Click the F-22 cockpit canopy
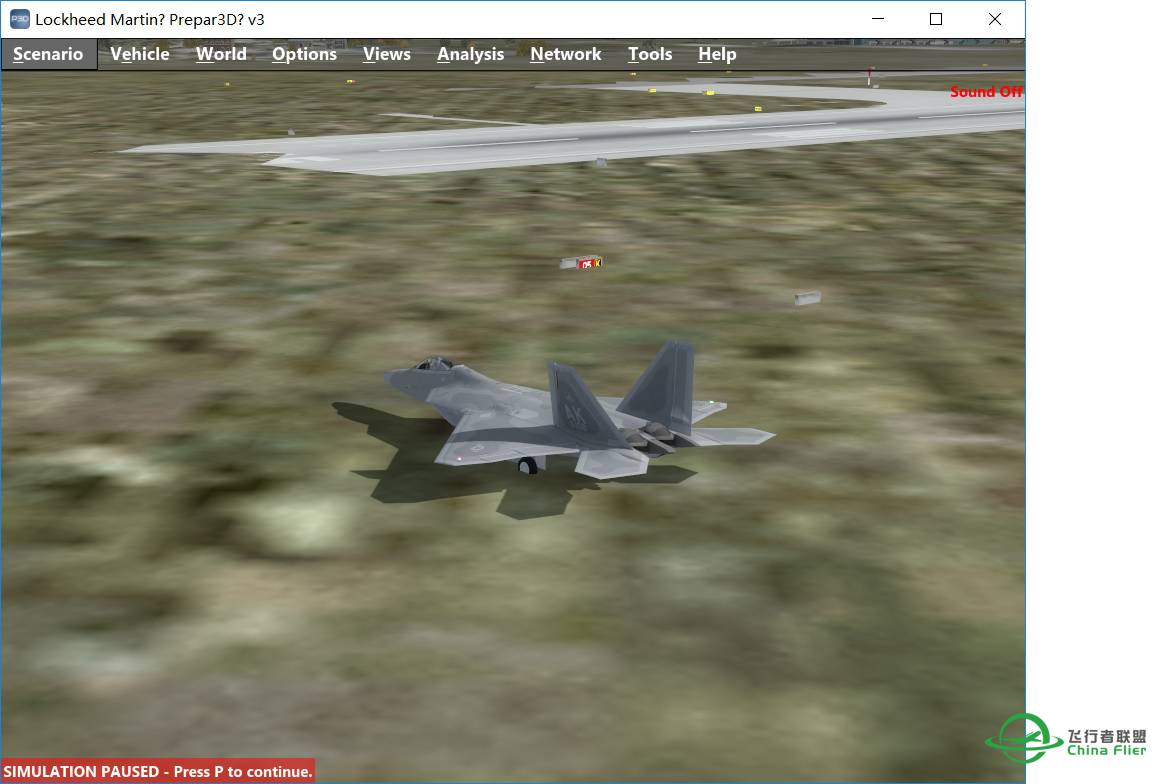This screenshot has height=784, width=1152. click(434, 364)
